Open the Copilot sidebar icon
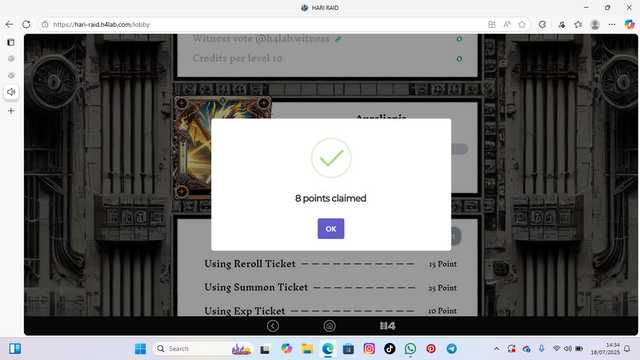 click(629, 24)
